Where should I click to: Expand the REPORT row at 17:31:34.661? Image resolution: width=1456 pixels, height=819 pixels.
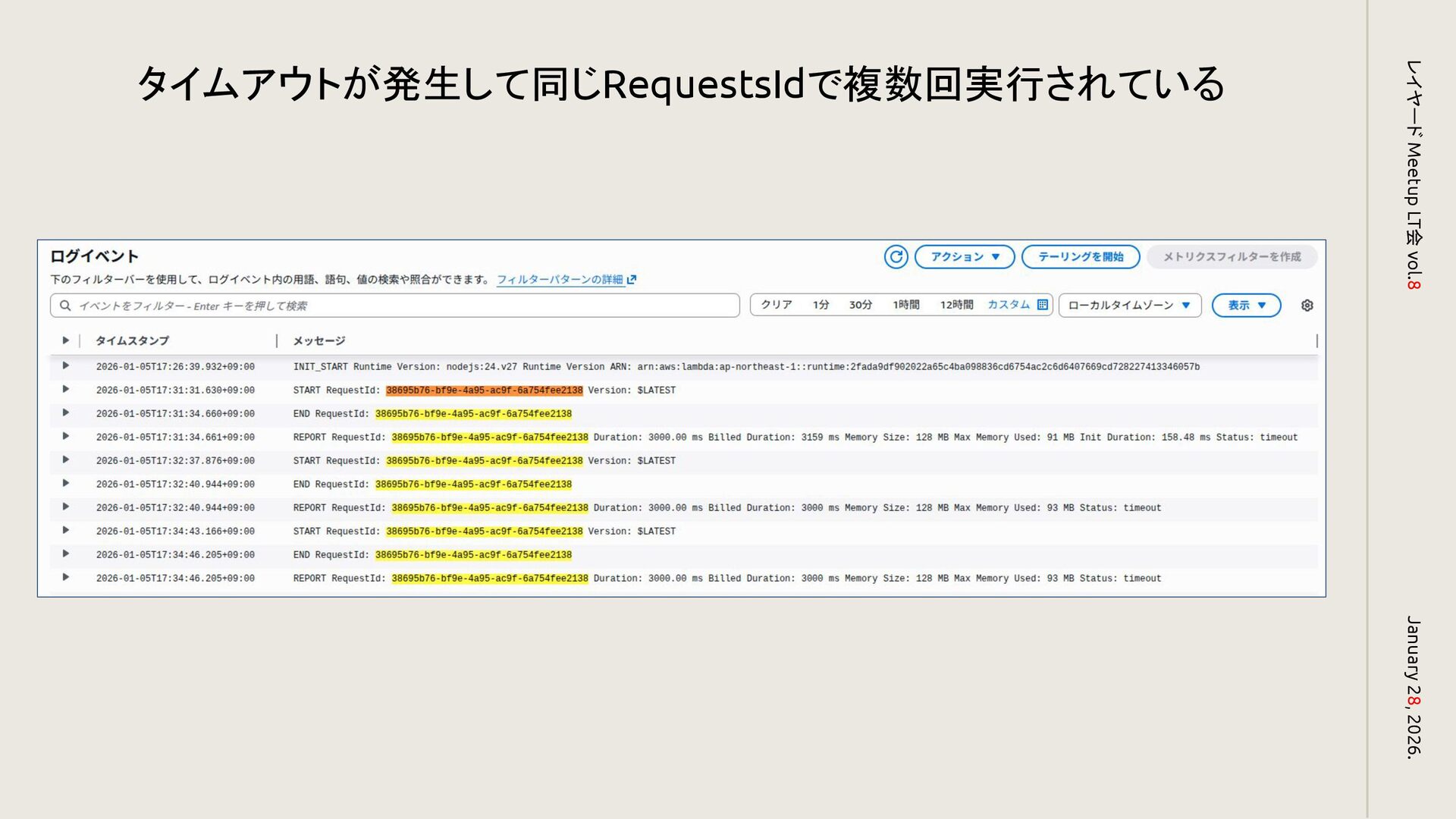65,437
